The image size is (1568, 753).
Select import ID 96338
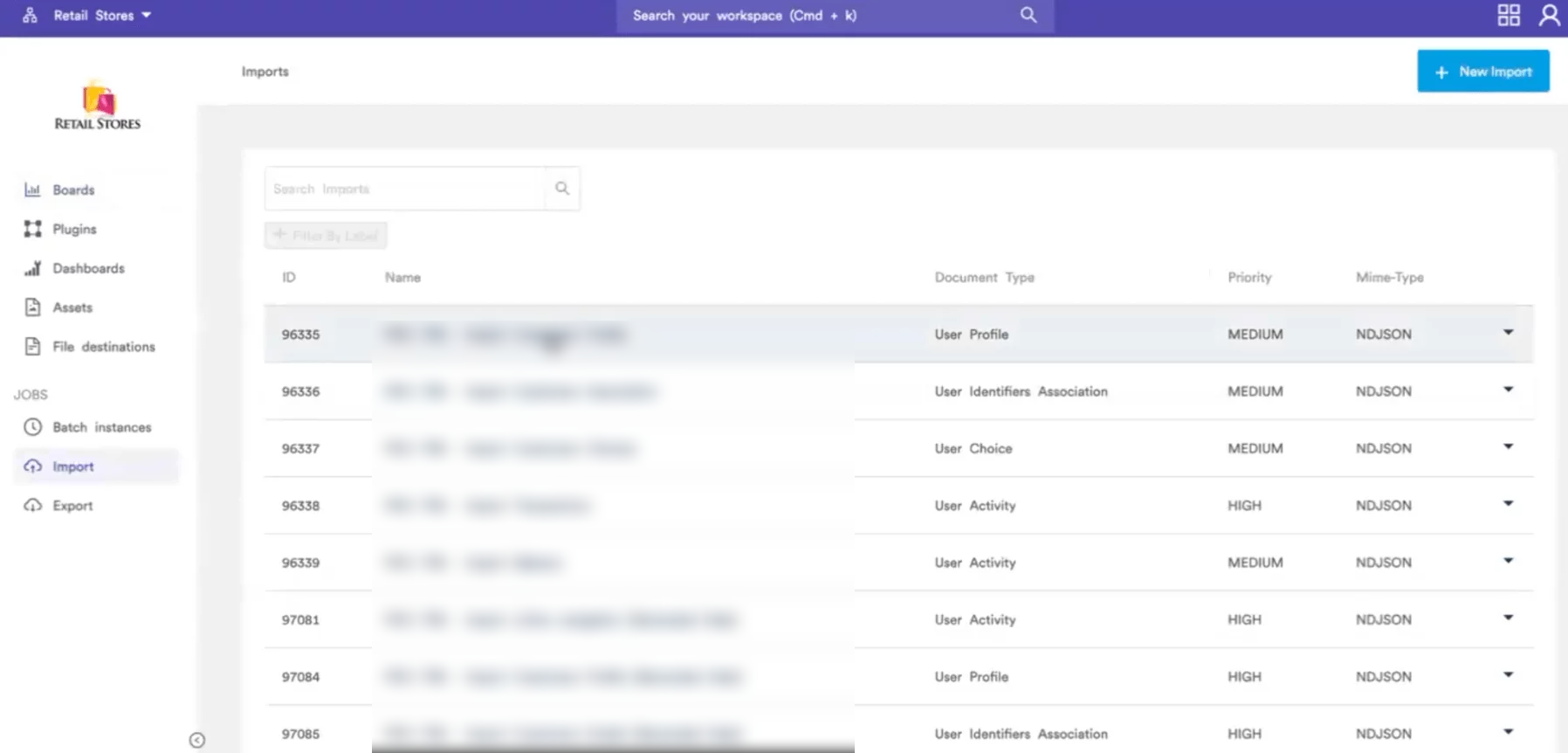[x=300, y=506]
